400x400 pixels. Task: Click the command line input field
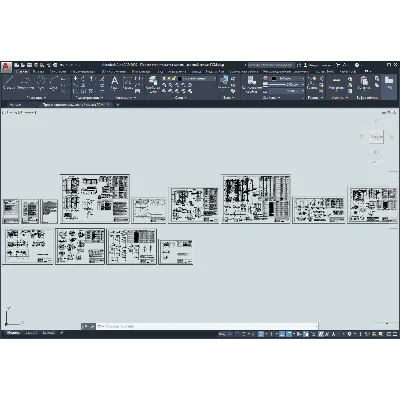tap(207, 326)
